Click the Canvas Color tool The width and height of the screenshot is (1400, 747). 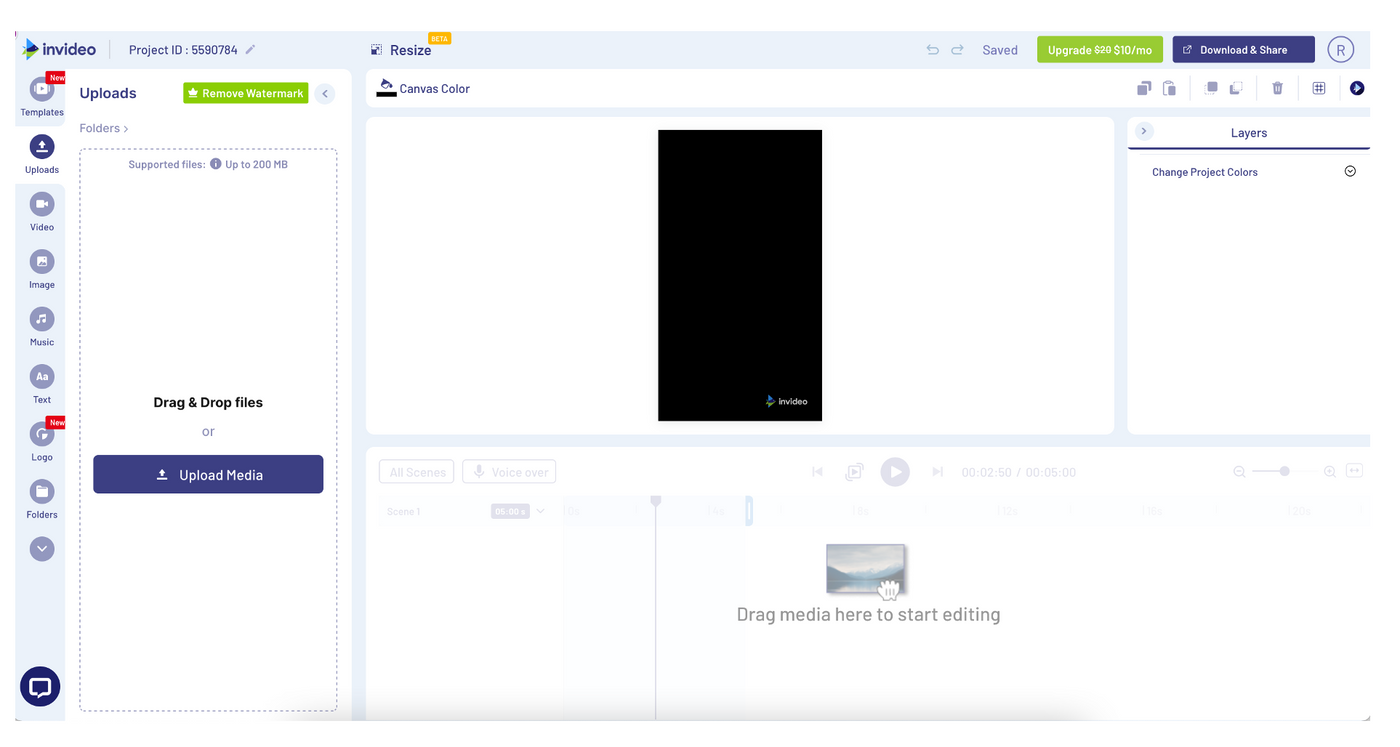422,88
